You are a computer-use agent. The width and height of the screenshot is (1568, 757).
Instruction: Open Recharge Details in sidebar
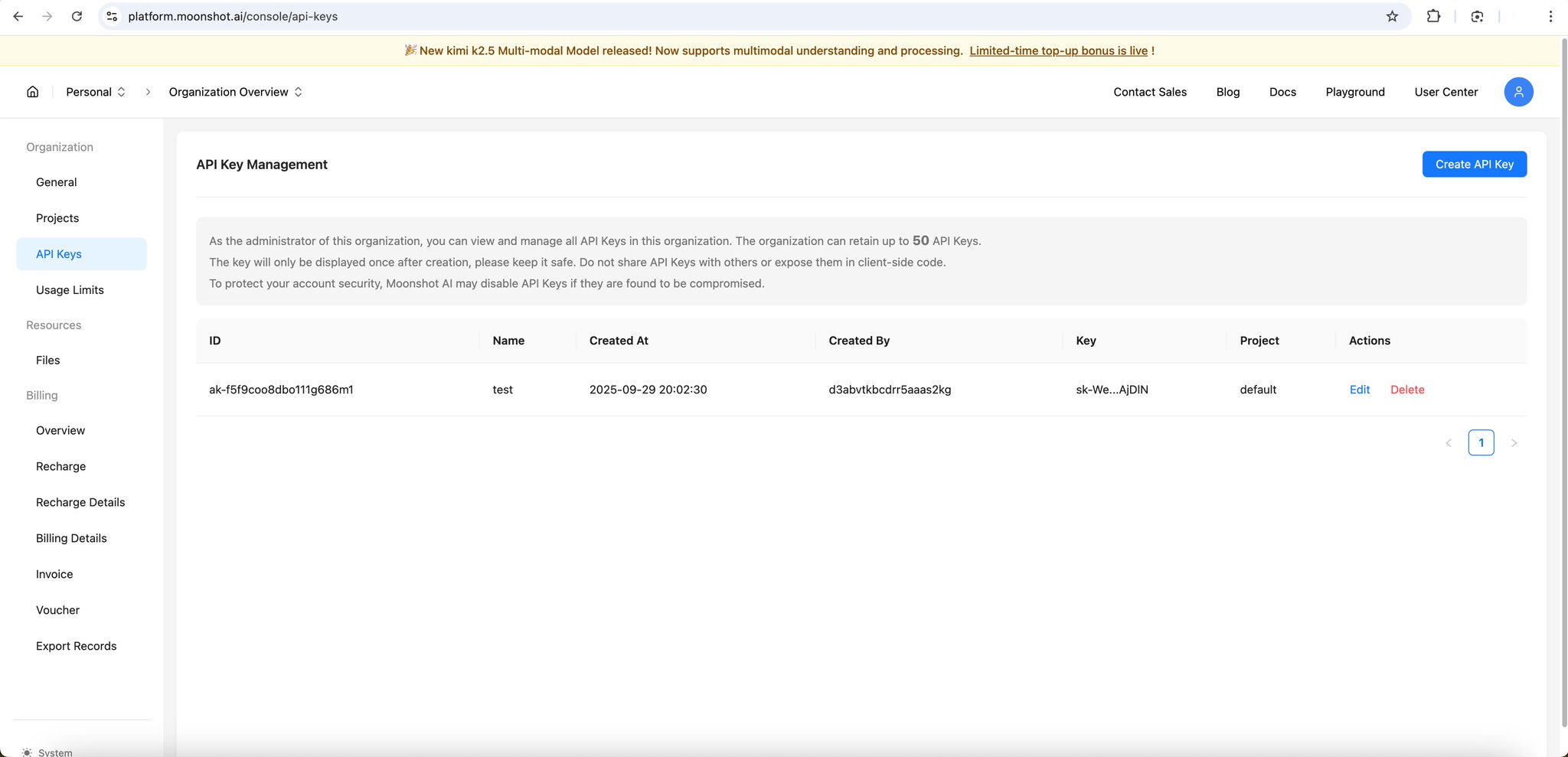[81, 502]
